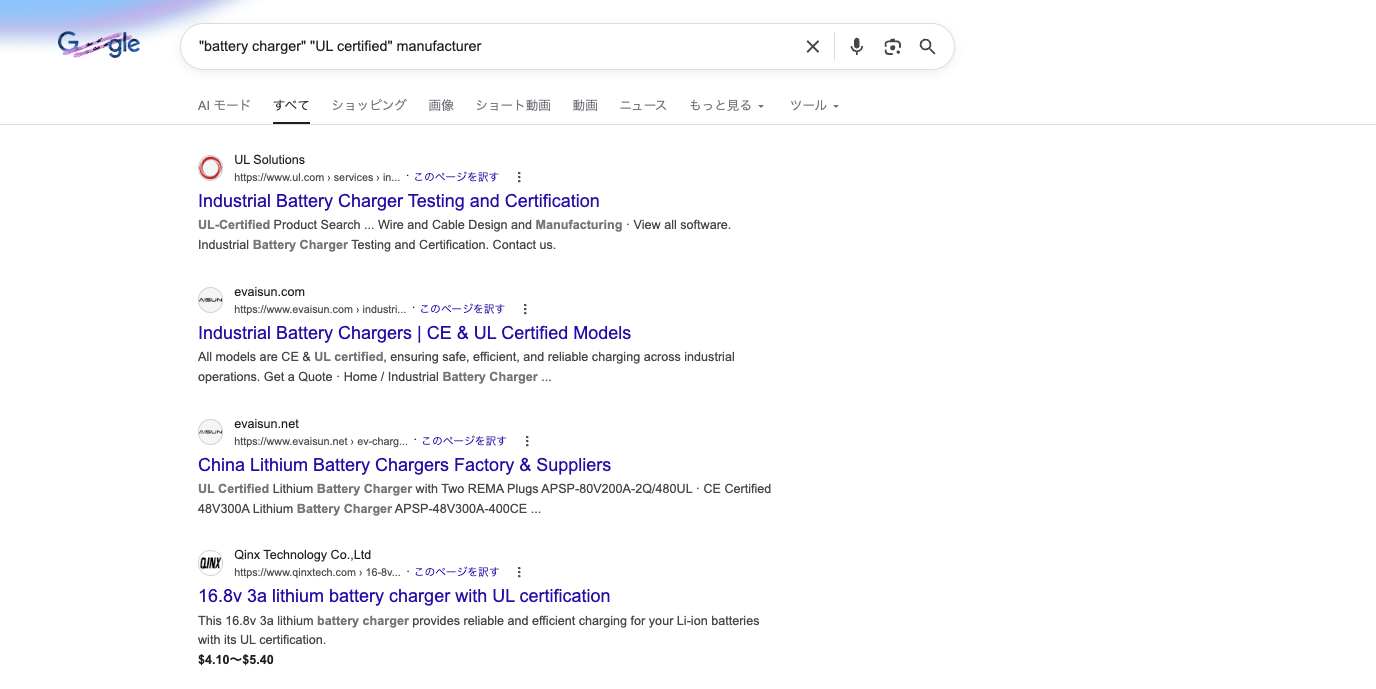Screen dimensions: 1376x689
Task: Open the もっと見る dropdown
Action: point(726,105)
